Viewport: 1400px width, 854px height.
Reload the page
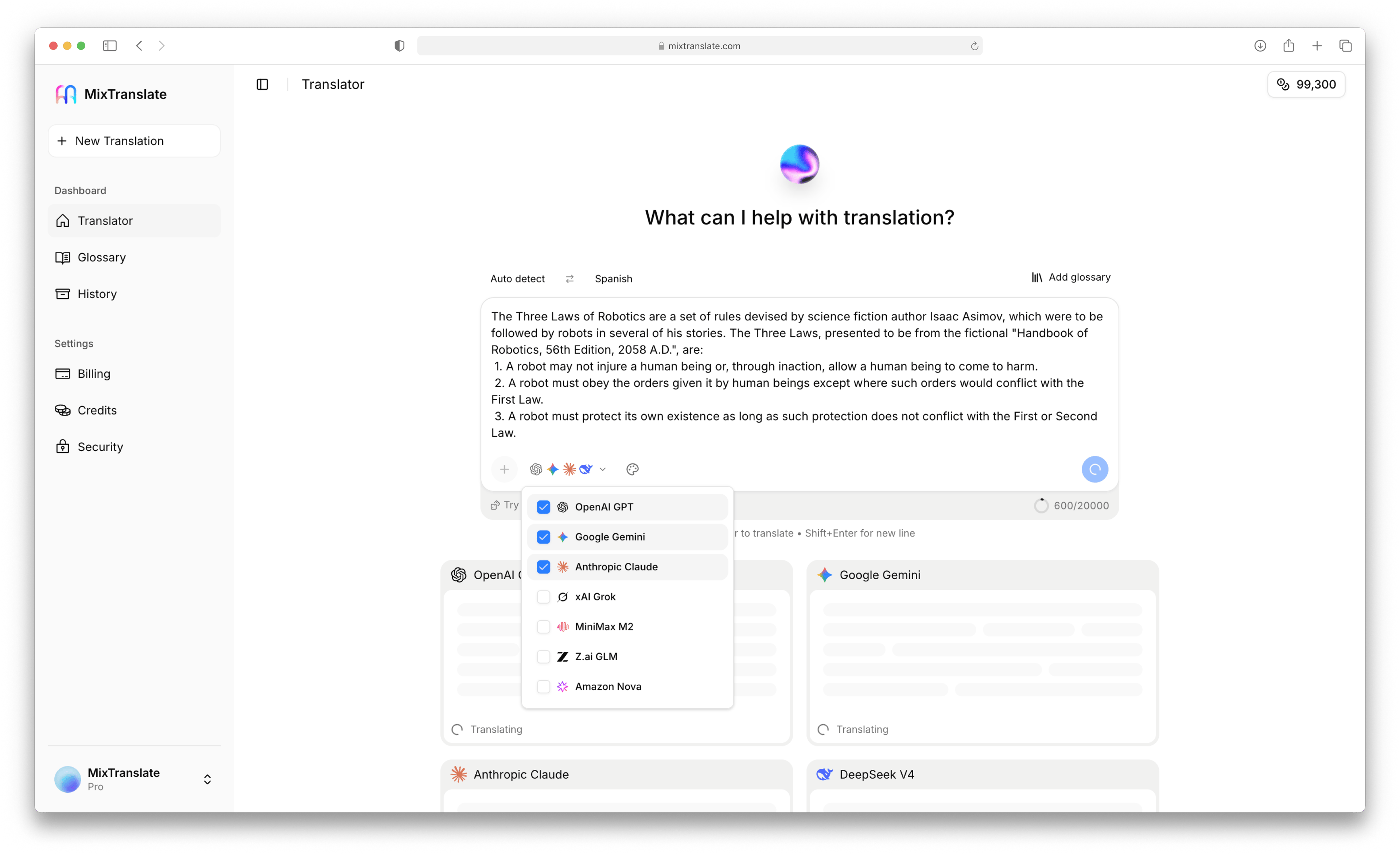[974, 46]
